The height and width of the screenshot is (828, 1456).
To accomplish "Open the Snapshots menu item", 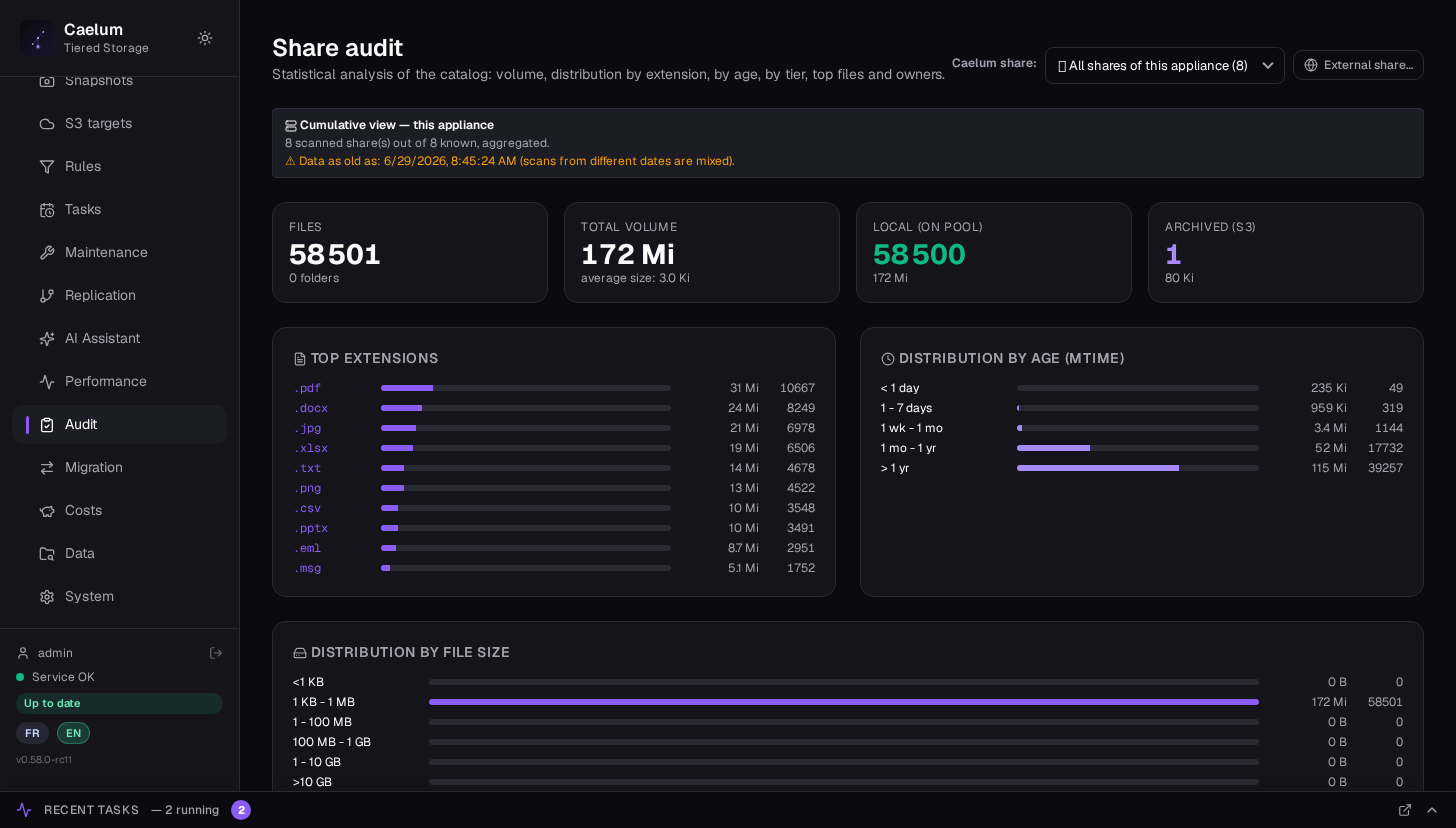I will 120,80.
